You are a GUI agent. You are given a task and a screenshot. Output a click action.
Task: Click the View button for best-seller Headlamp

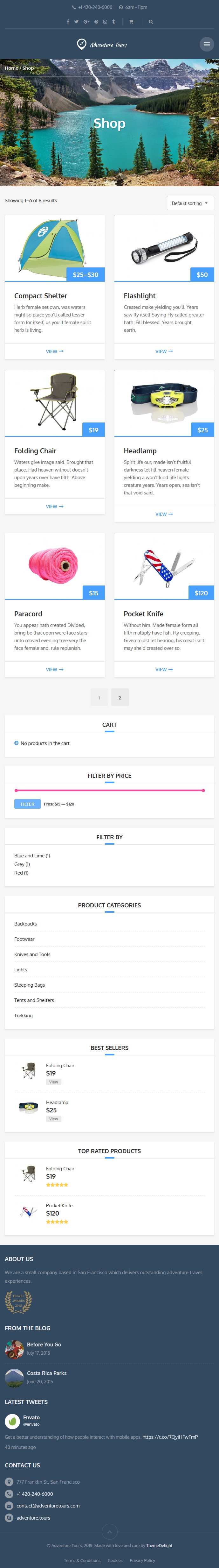(53, 1119)
